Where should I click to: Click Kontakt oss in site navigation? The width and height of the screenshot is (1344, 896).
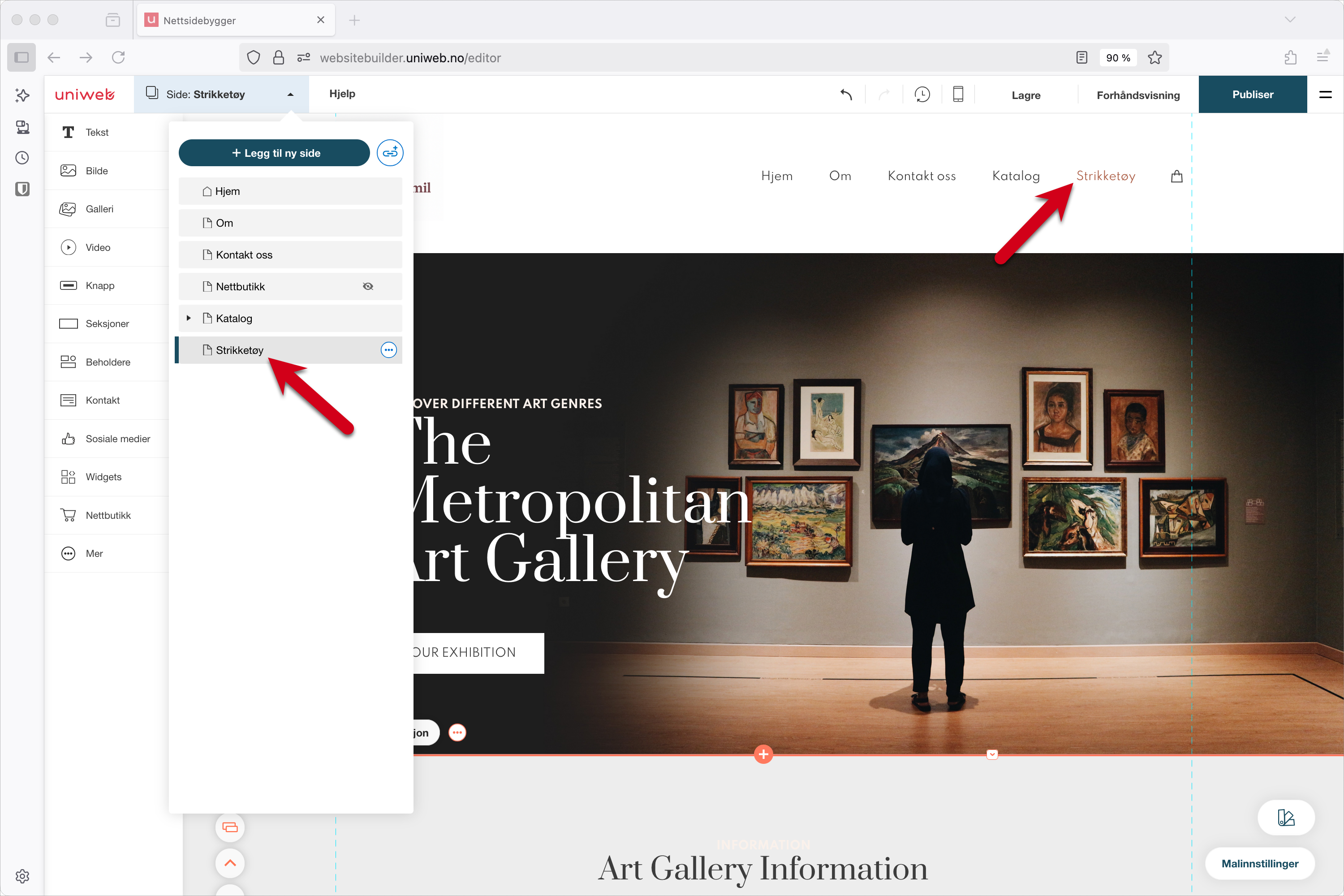[x=922, y=176]
